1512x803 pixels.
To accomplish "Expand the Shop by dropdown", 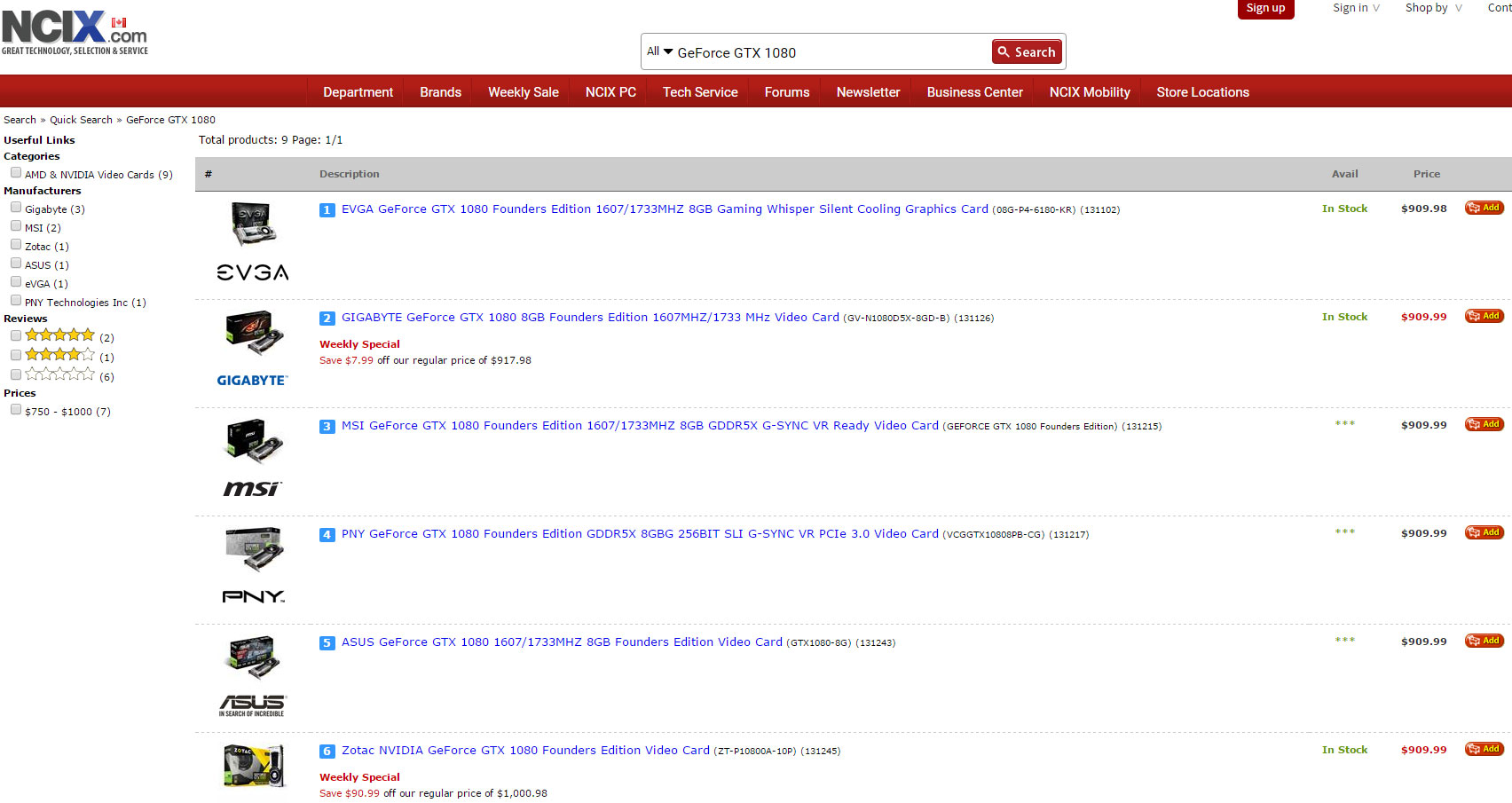I will [1432, 8].
